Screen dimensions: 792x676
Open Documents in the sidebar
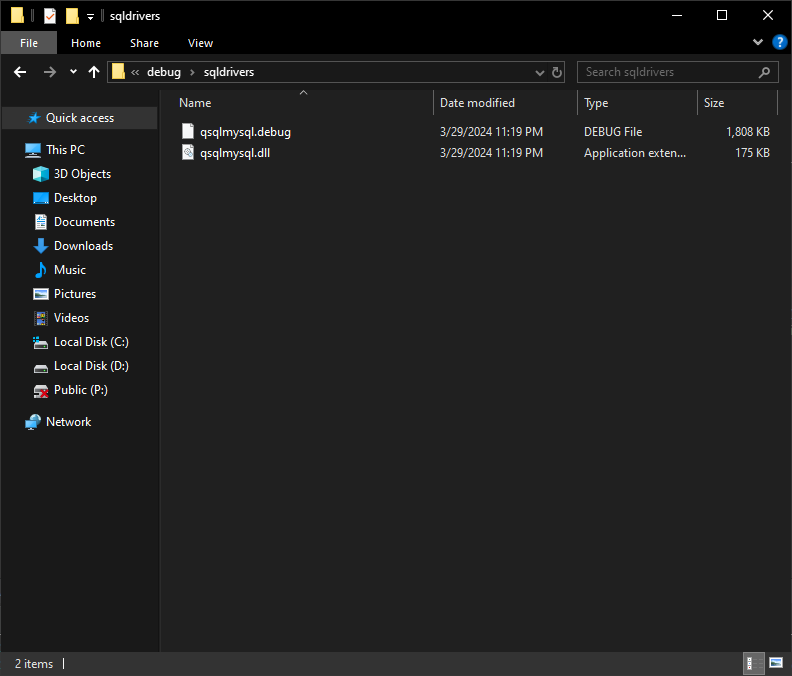84,222
